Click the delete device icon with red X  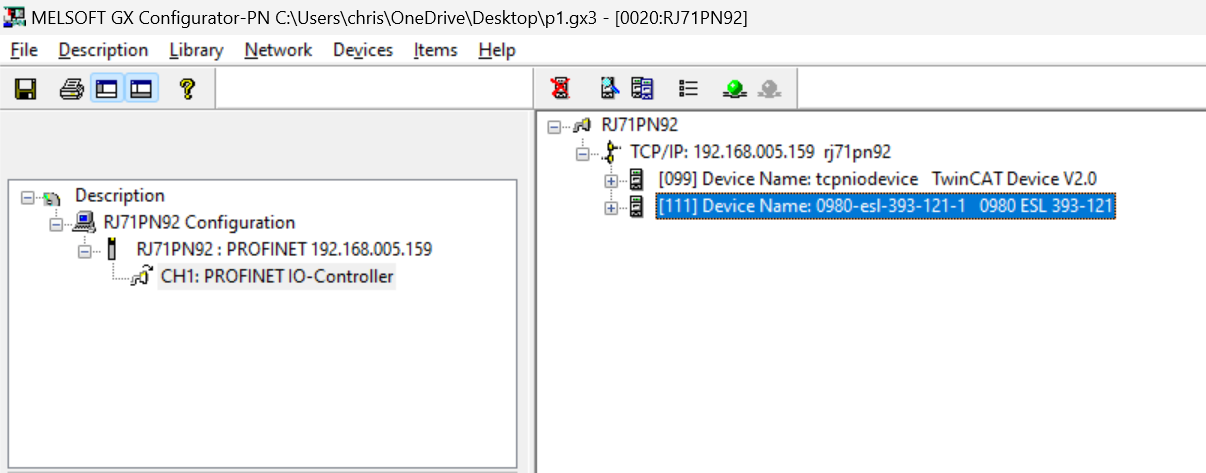(x=560, y=89)
